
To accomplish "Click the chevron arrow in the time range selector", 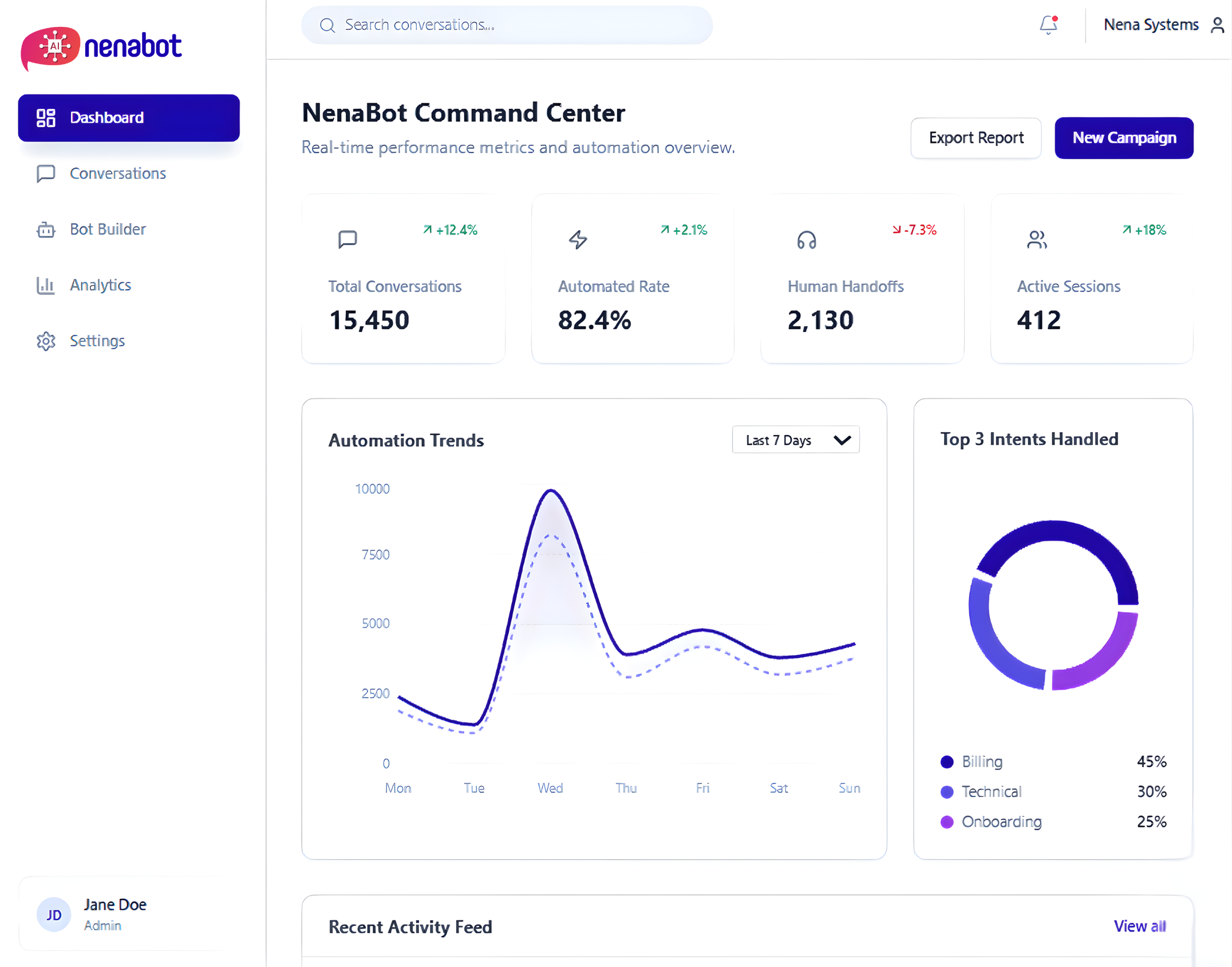I will click(x=842, y=440).
